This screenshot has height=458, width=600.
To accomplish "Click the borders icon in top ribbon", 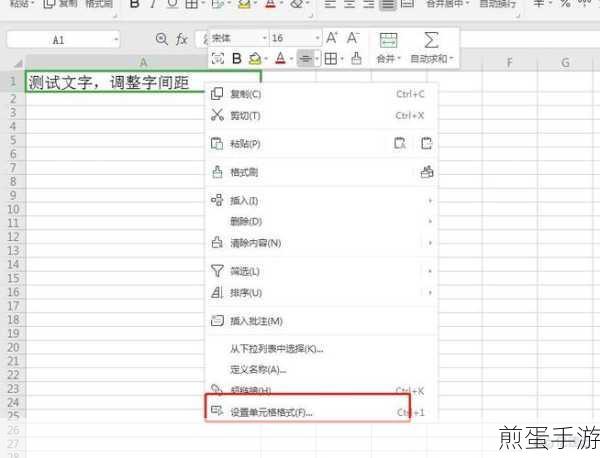I will 191,4.
